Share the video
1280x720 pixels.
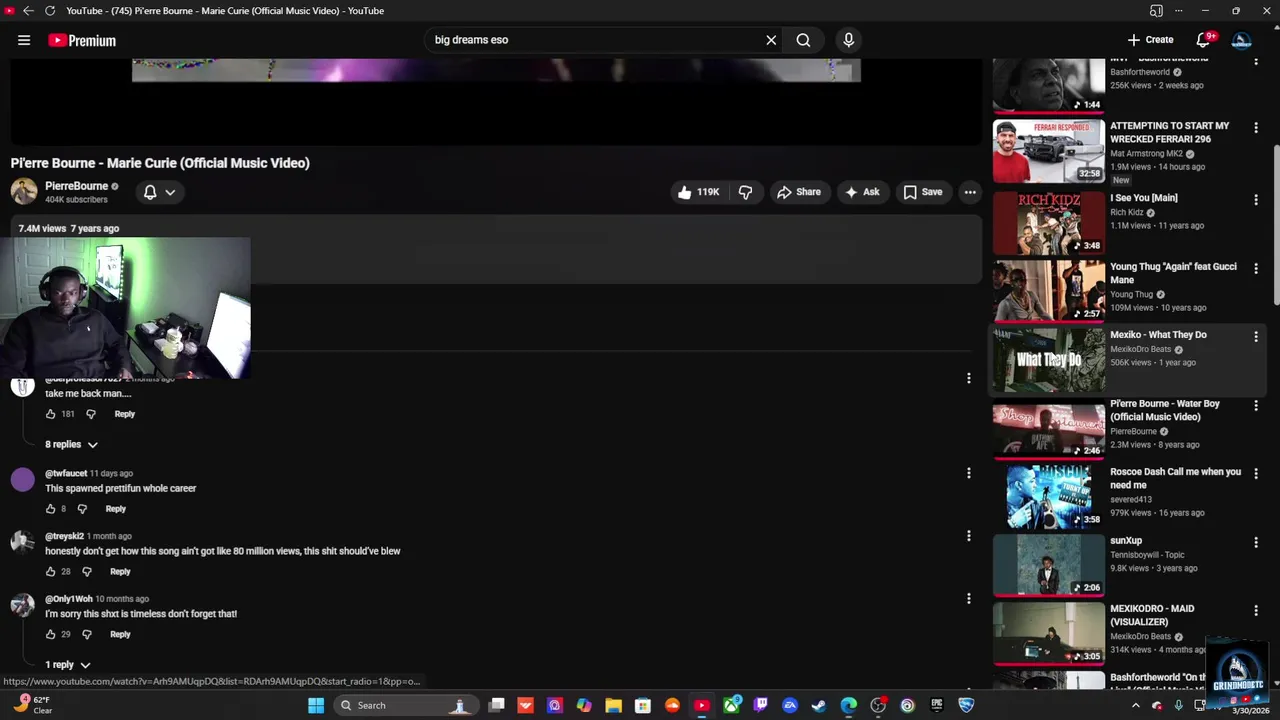point(798,192)
